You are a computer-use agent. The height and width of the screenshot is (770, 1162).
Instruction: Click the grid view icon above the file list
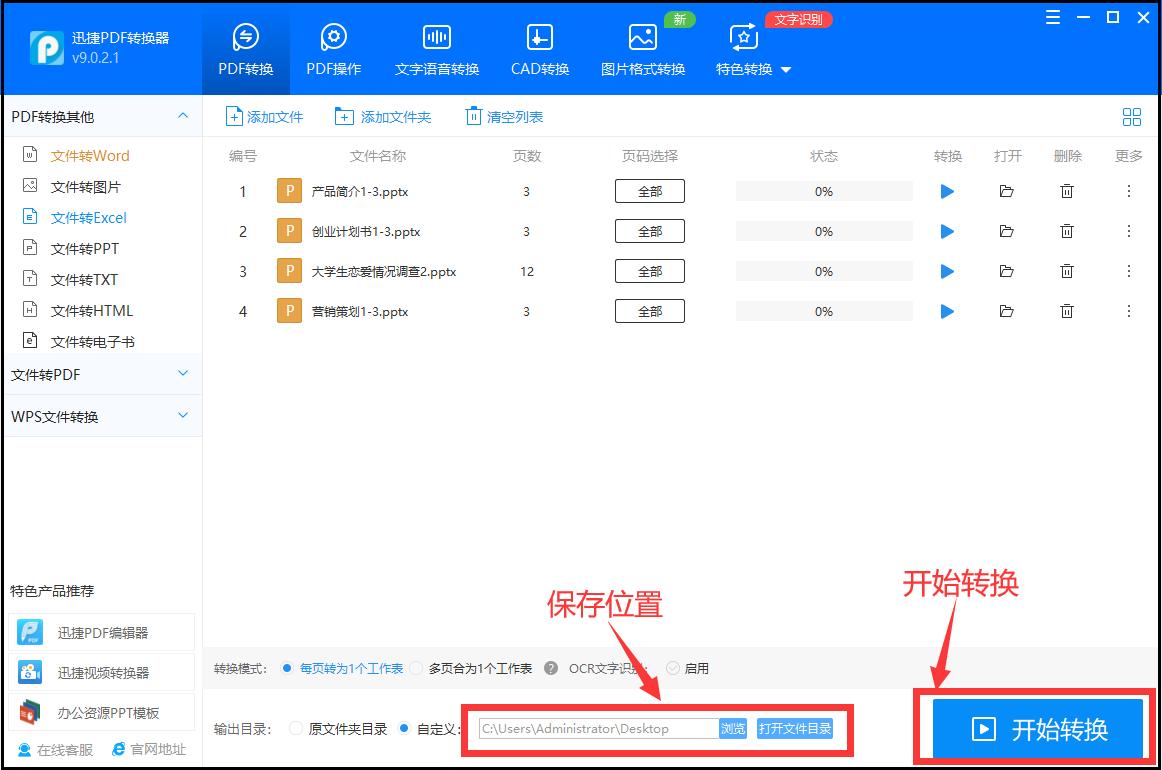click(x=1131, y=116)
